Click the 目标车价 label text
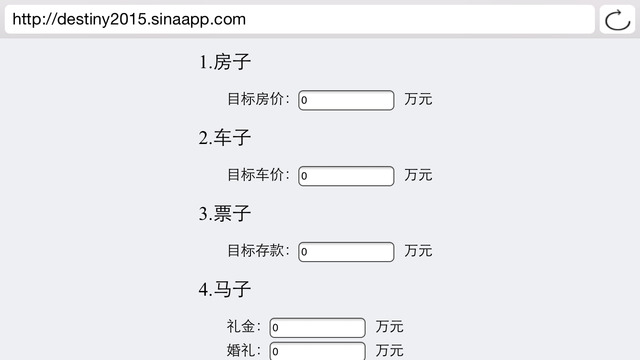The image size is (640, 360). point(258,175)
